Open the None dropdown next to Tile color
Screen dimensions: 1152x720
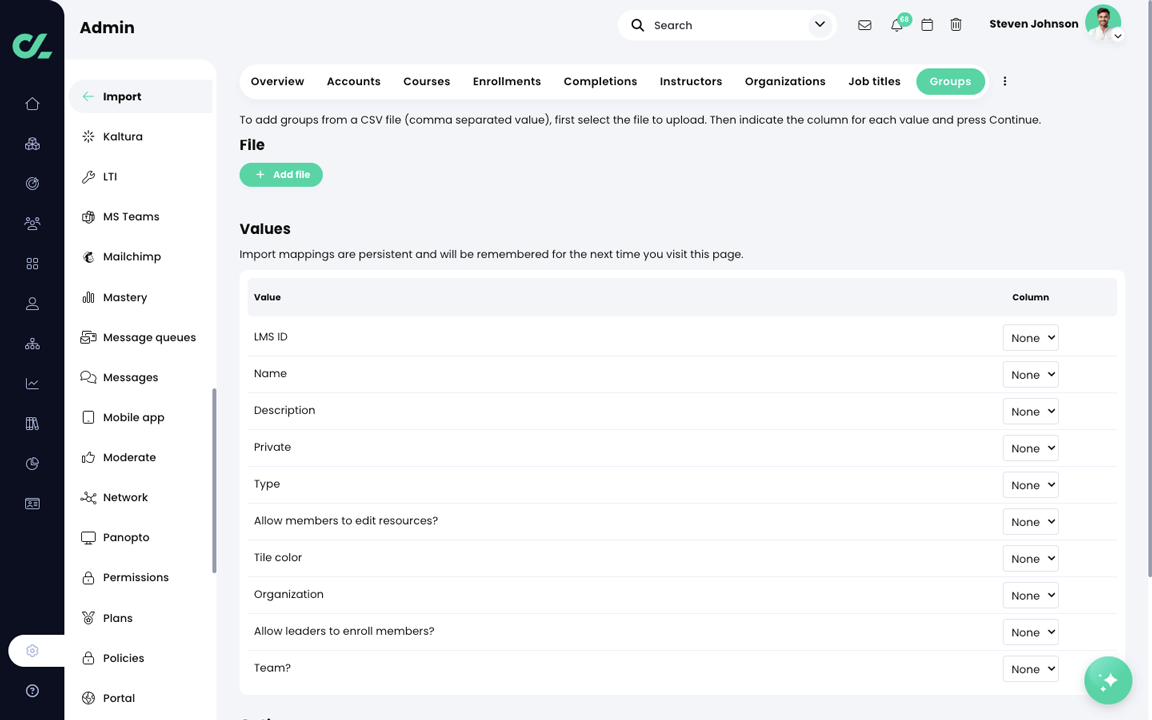(1030, 558)
